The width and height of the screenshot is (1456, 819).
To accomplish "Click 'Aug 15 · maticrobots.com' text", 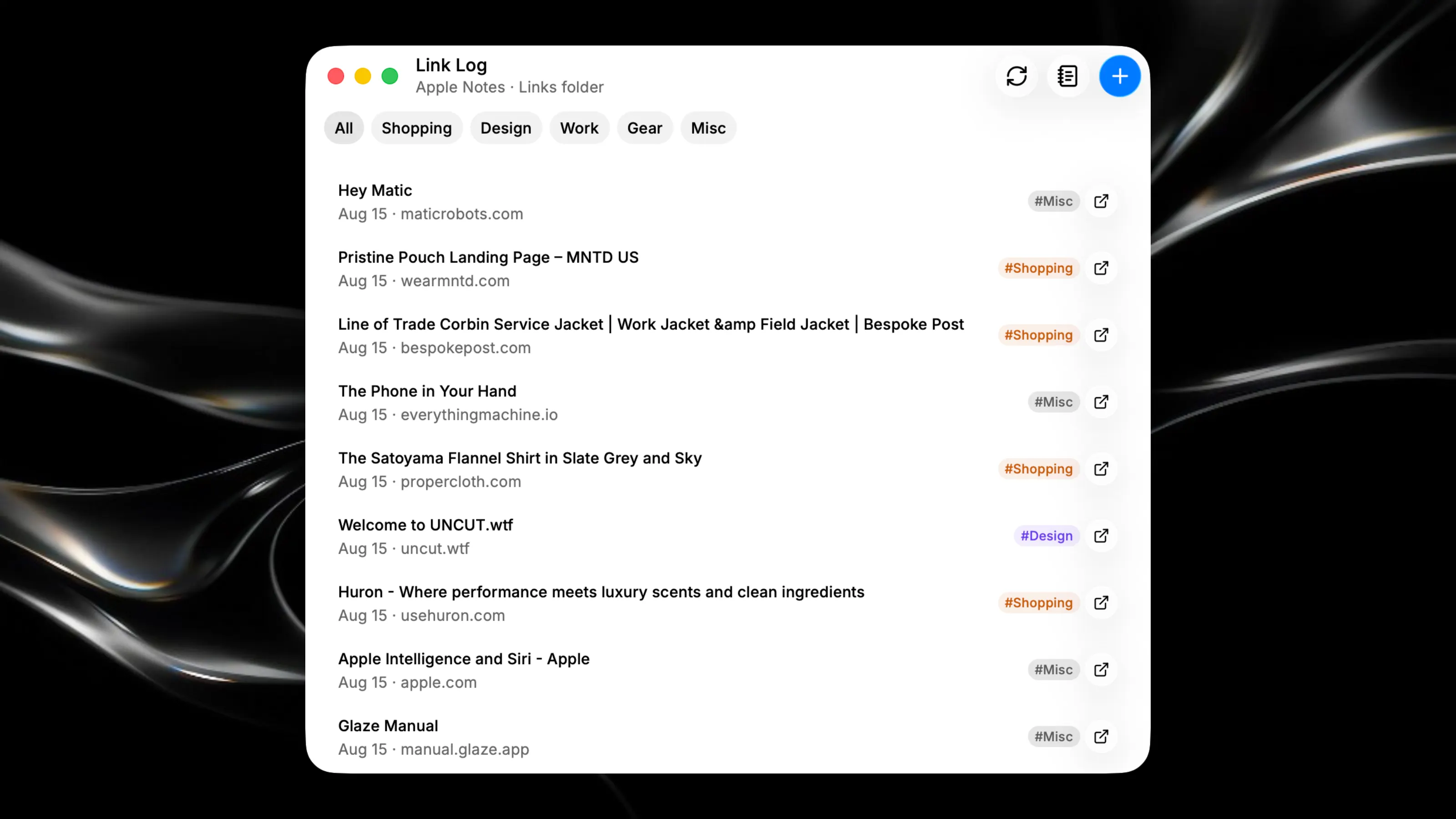I will click(x=431, y=214).
